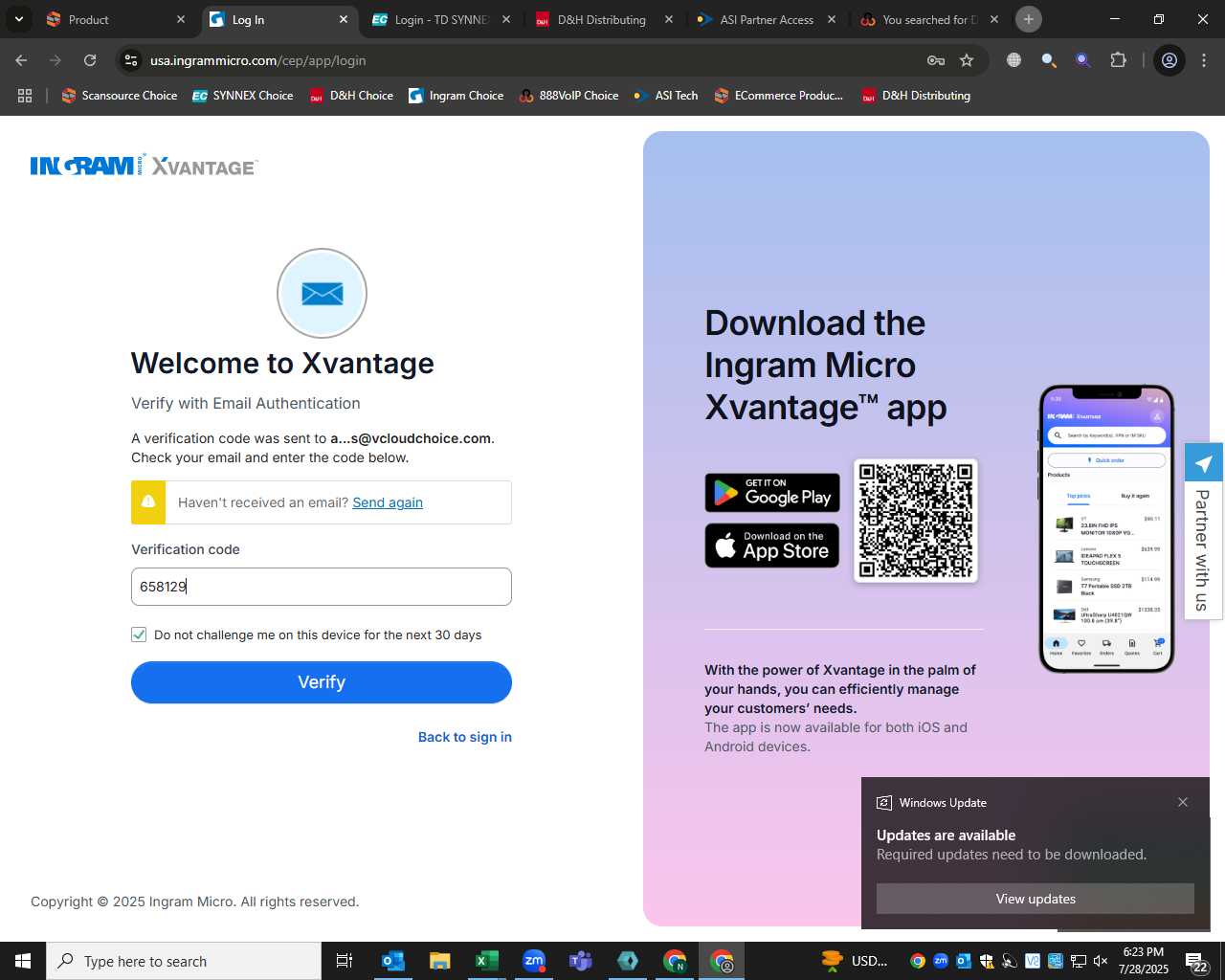Open Scansource Choice bookmark
Screen dimensions: 1225x980
click(x=120, y=96)
